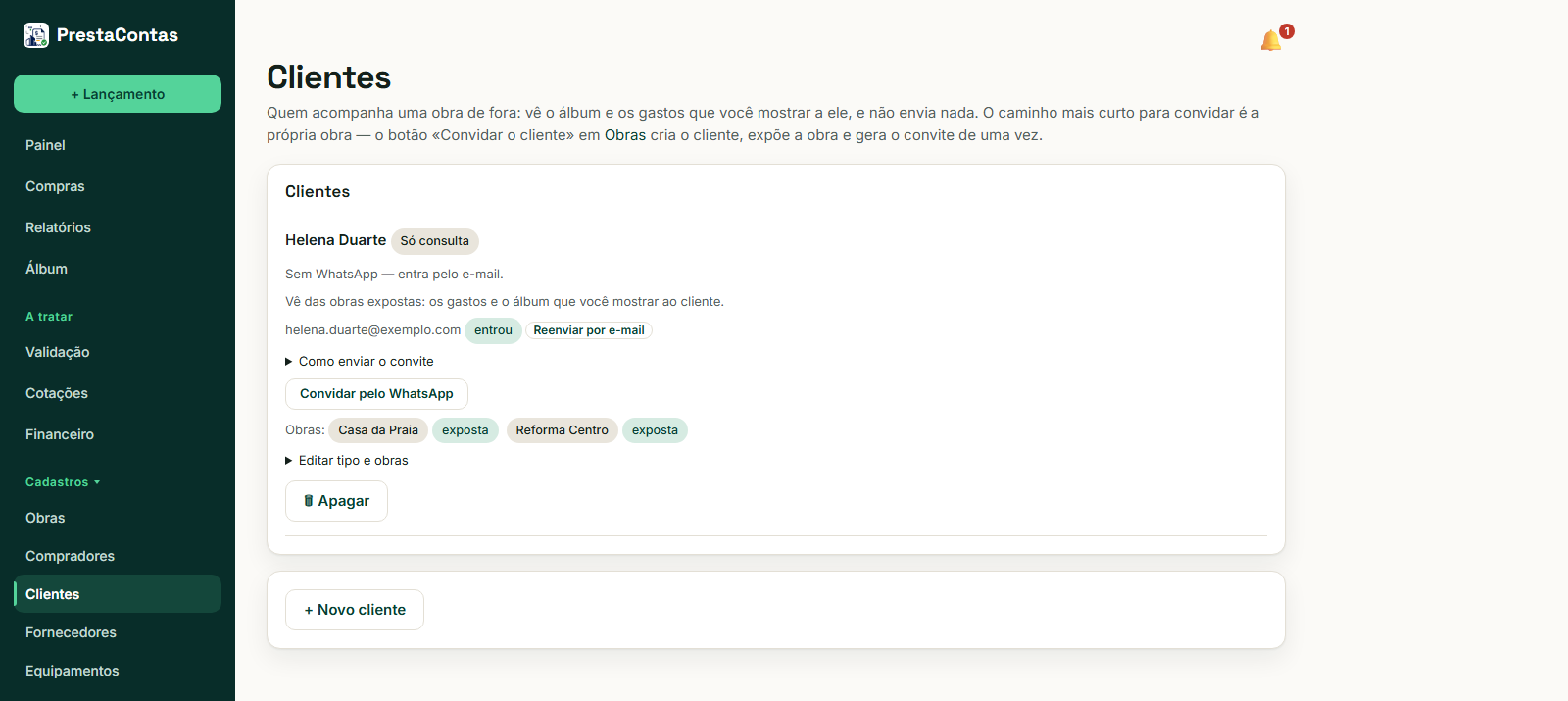Click the Sem WhatsApp note text
Viewport: 1568px width, 701px height.
click(x=394, y=275)
